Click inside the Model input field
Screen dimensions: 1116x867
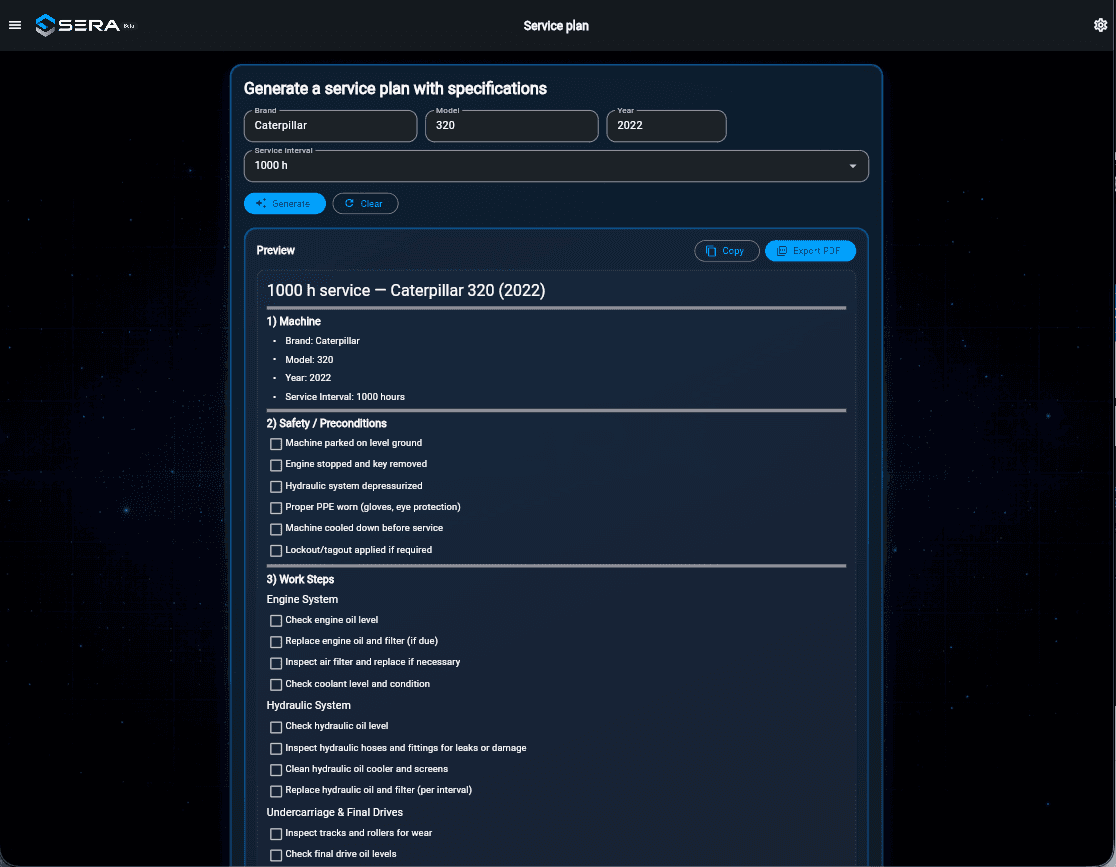coord(511,126)
